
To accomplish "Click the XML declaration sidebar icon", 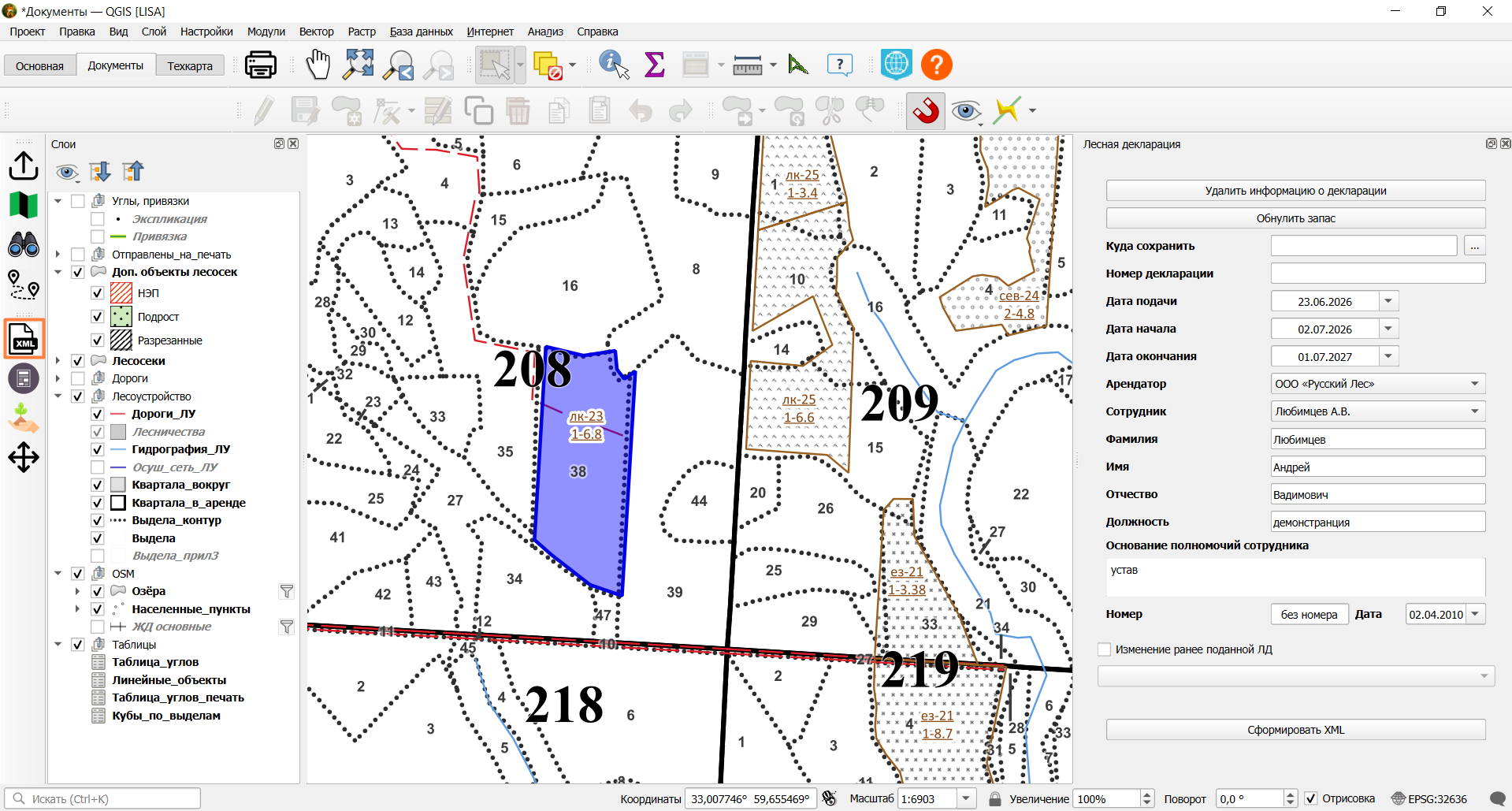I will (x=24, y=339).
